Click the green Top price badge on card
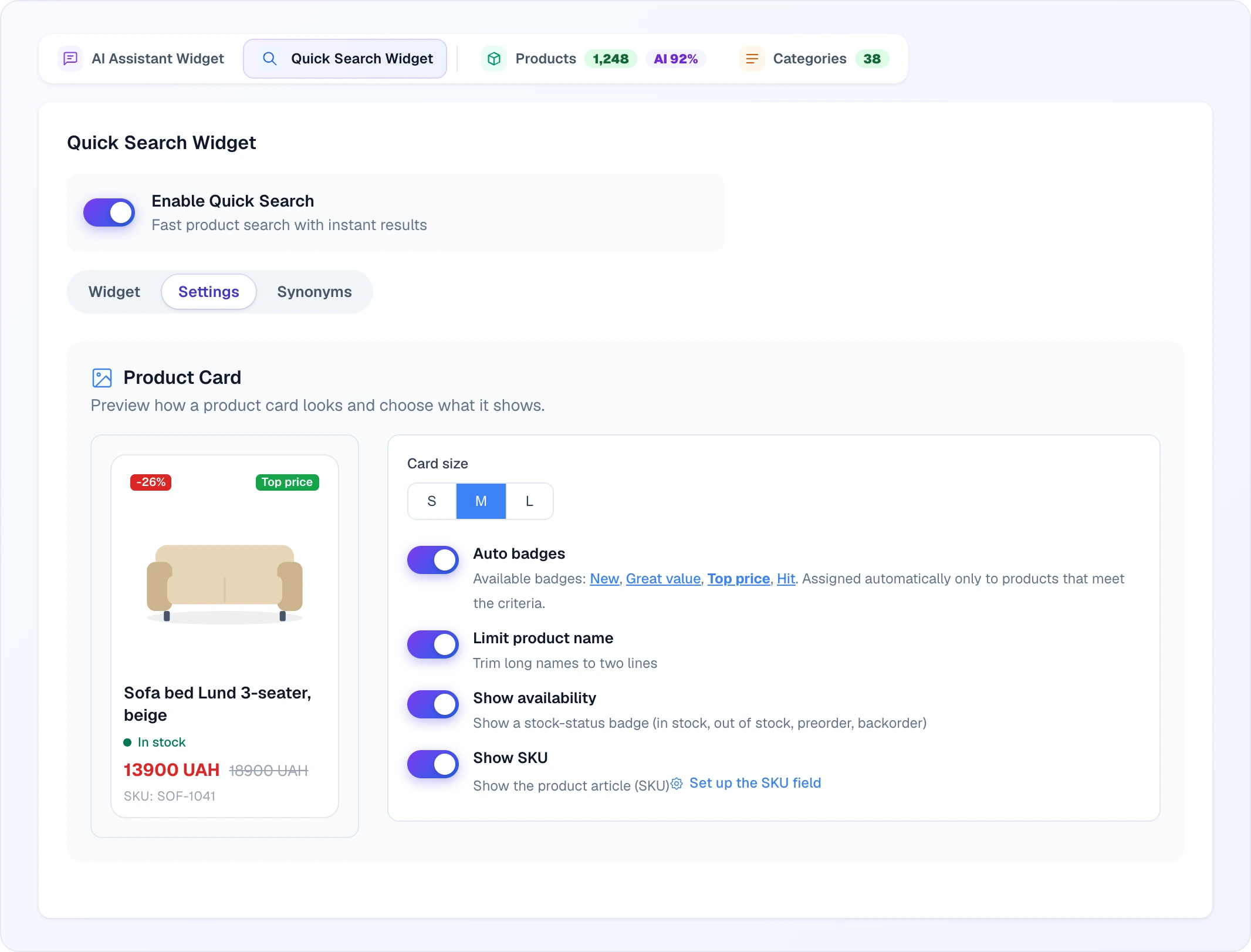Image resolution: width=1251 pixels, height=952 pixels. [288, 482]
